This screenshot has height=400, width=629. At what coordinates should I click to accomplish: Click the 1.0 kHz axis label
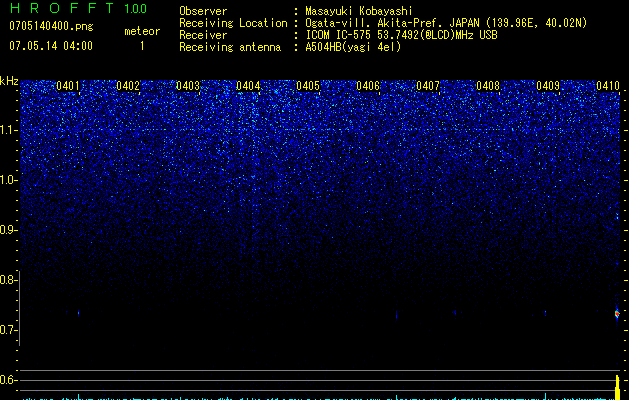click(x=9, y=180)
